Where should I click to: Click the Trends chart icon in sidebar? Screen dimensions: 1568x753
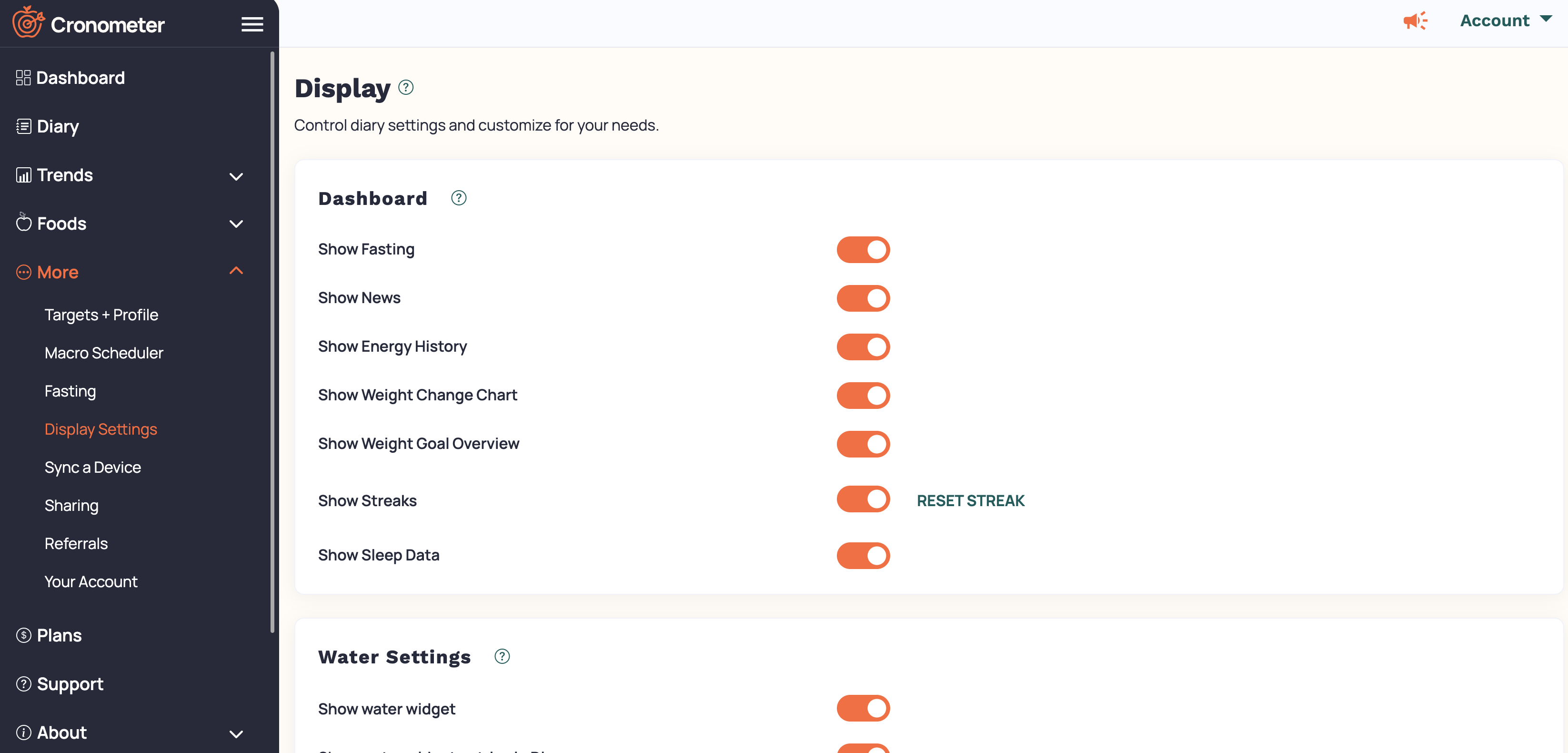point(23,175)
